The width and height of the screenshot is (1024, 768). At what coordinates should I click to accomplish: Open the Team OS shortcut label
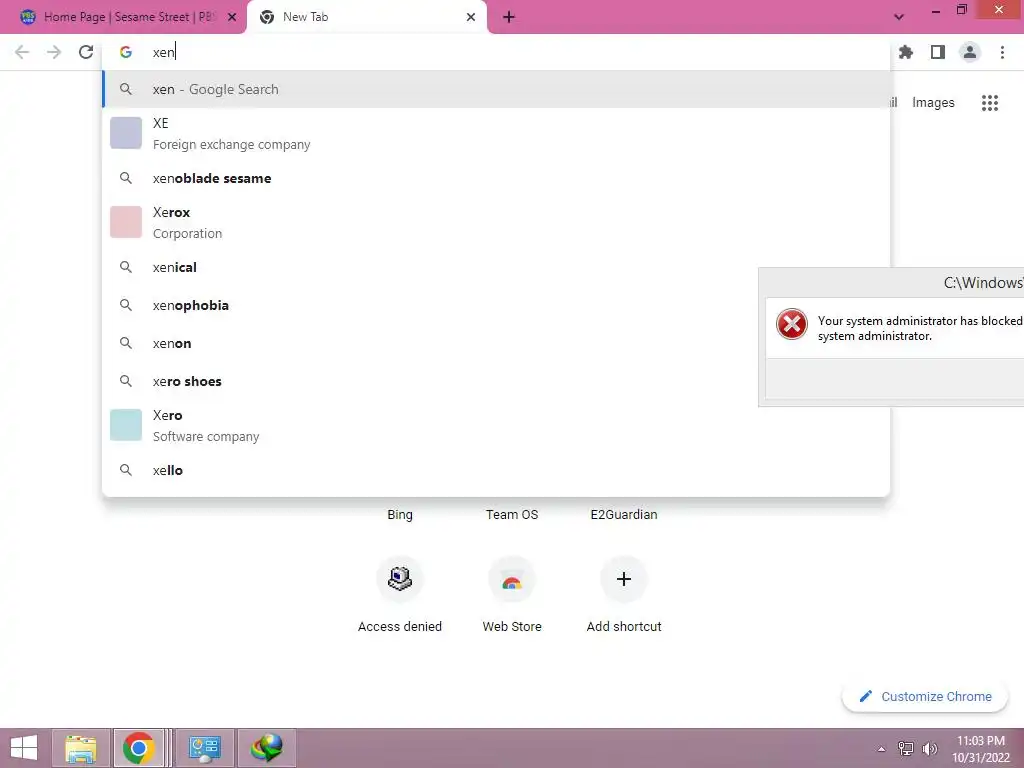[x=512, y=515]
